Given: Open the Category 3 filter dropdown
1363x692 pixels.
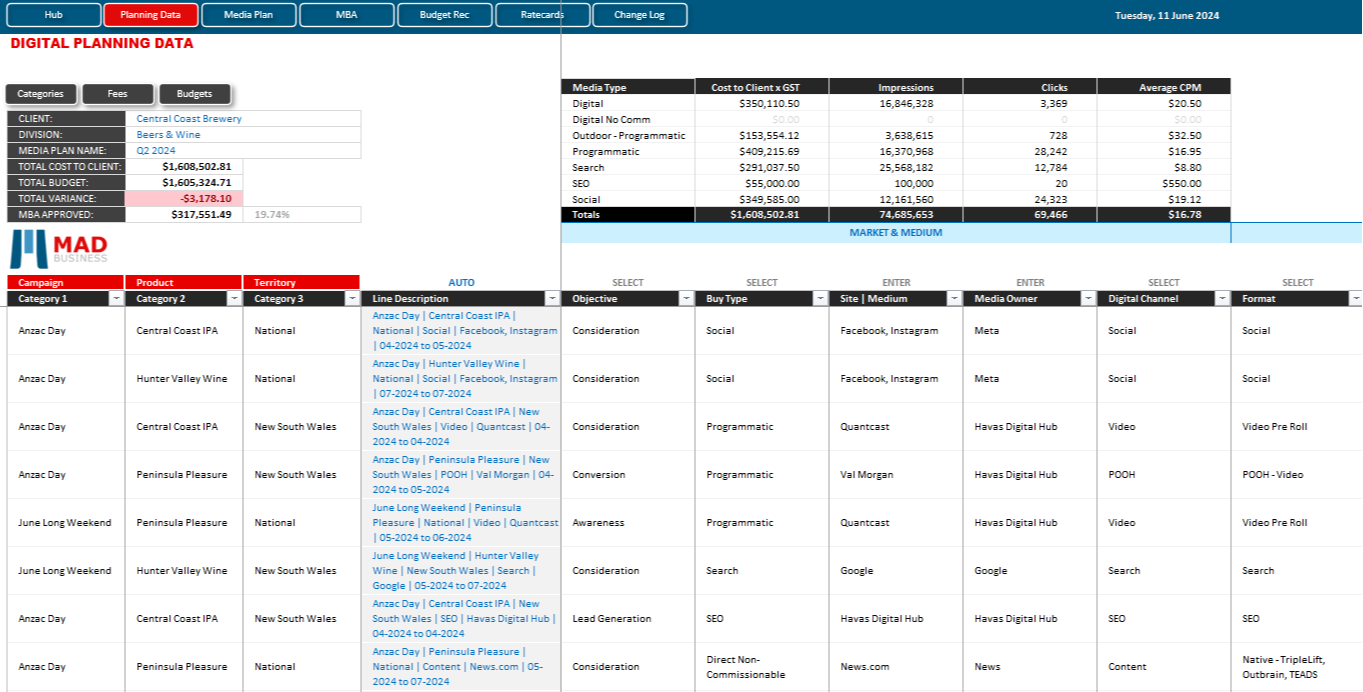Looking at the screenshot, I should (352, 299).
